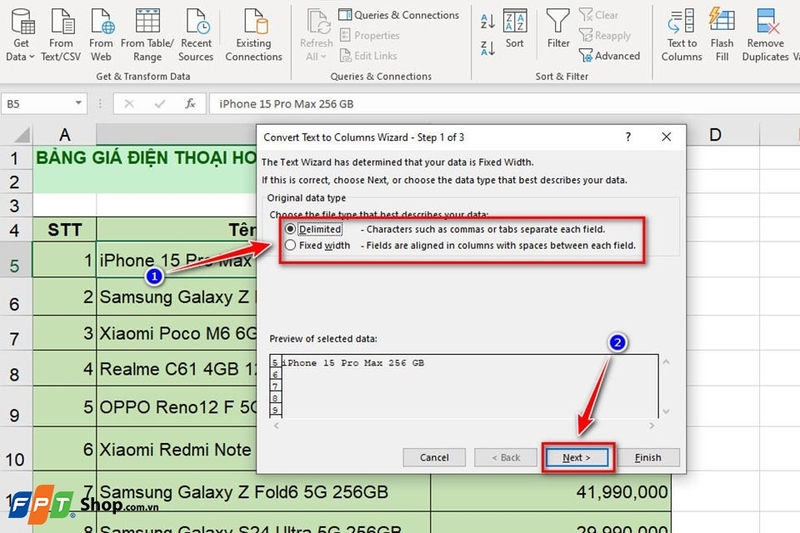Open Queries & Connections pane

tap(399, 15)
